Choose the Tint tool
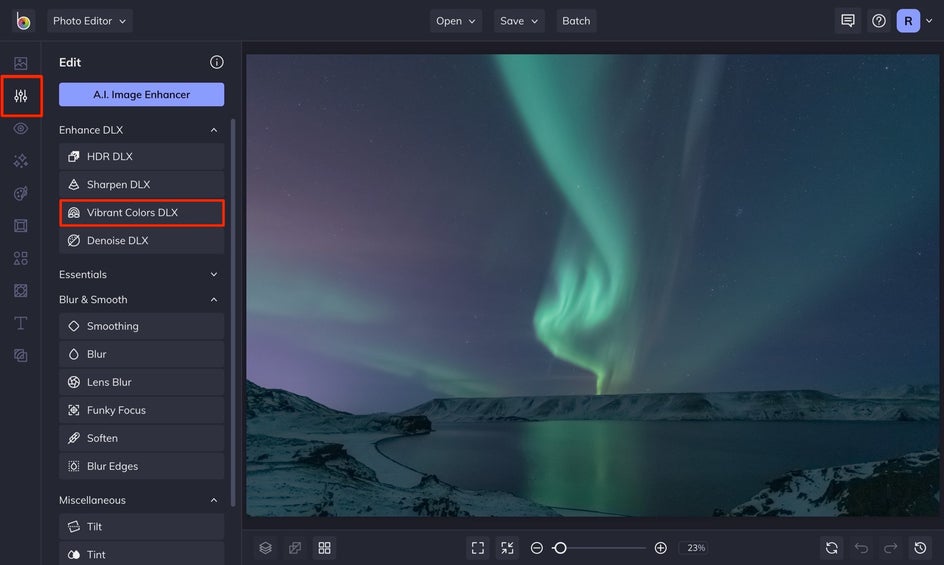 (141, 555)
